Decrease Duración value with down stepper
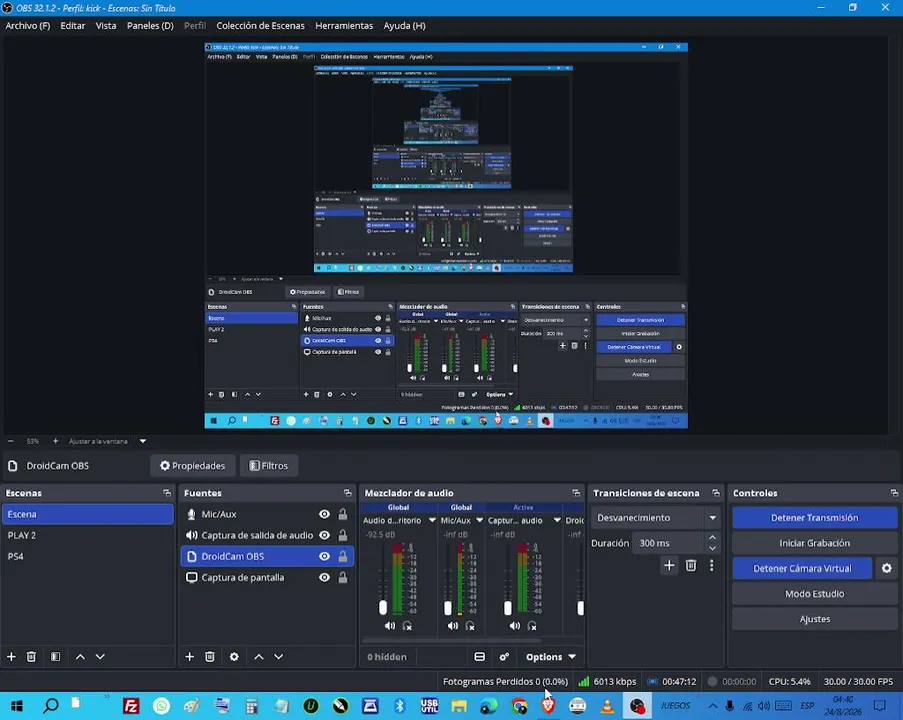Image resolution: width=903 pixels, height=720 pixels. (712, 548)
